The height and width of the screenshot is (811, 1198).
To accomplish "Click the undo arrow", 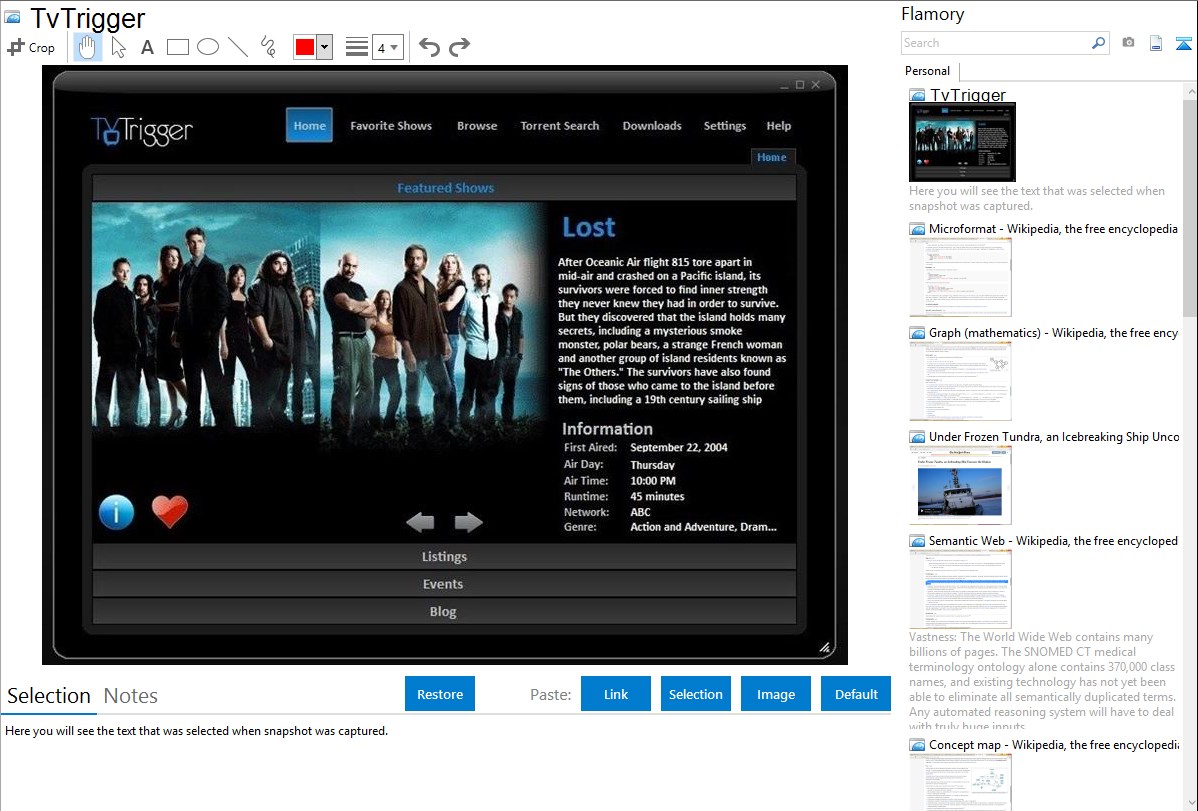I will [429, 47].
